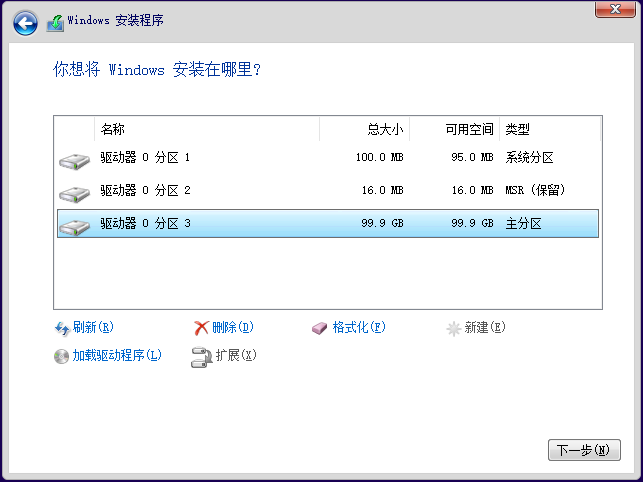Open 加载驱动程序(L) link
643x482 pixels.
(x=117, y=355)
